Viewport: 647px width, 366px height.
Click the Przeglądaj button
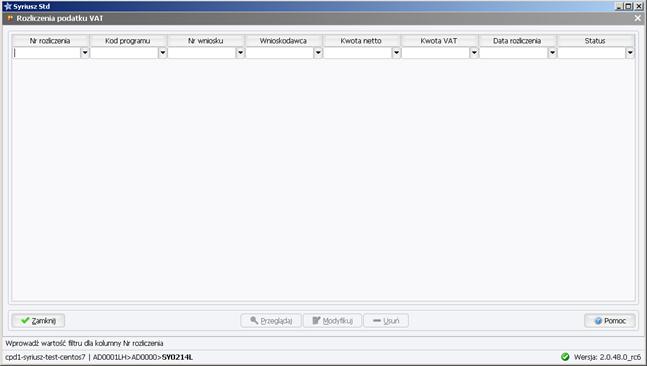click(x=271, y=321)
